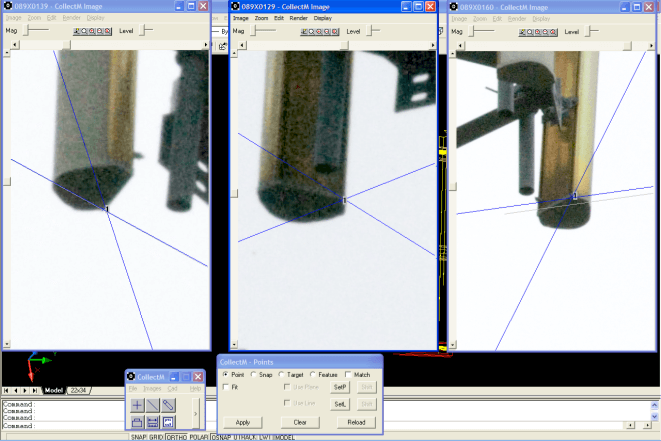The width and height of the screenshot is (661, 441).
Task: Go to previous layout tab arrow
Action: tap(16, 390)
